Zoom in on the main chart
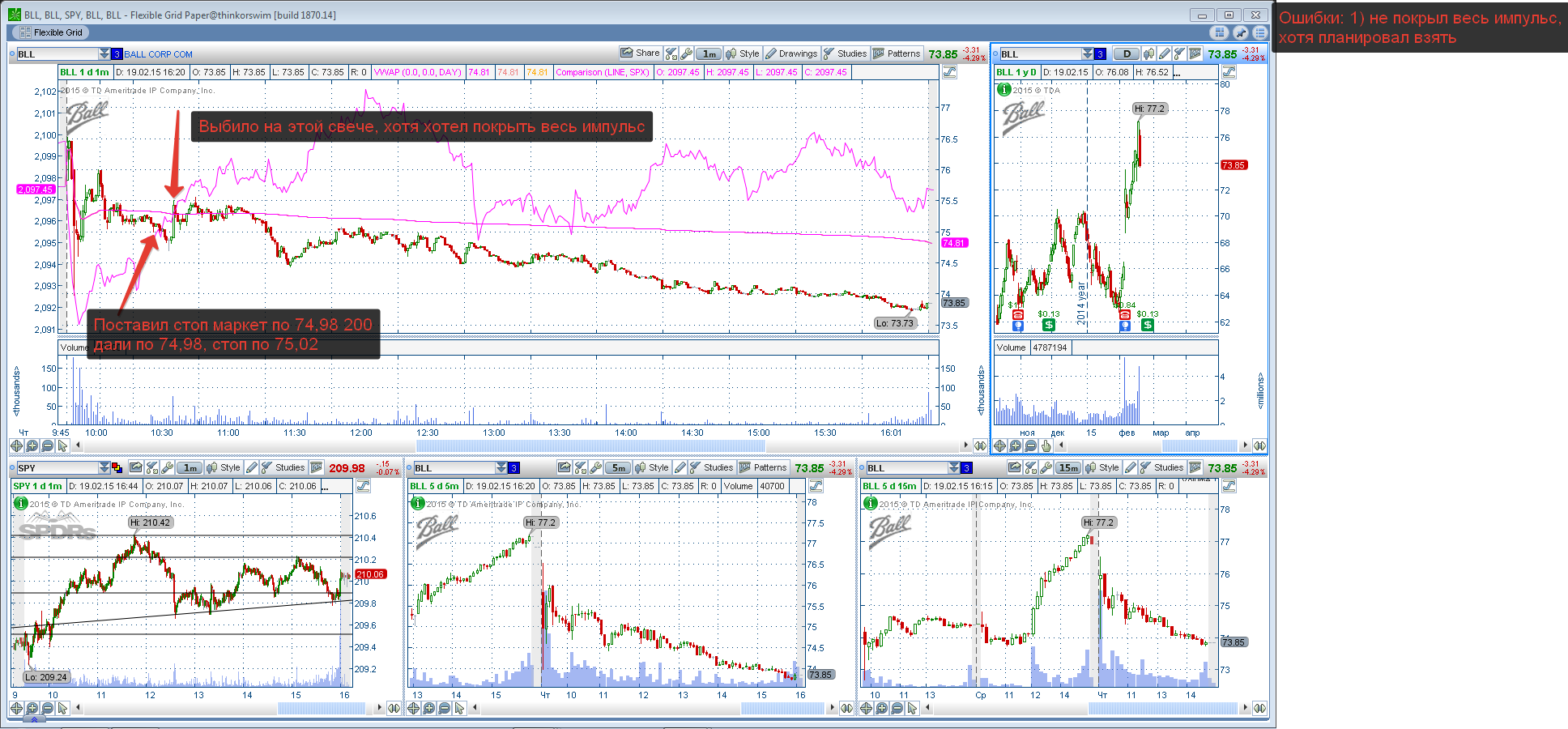The image size is (1568, 729). pos(32,446)
